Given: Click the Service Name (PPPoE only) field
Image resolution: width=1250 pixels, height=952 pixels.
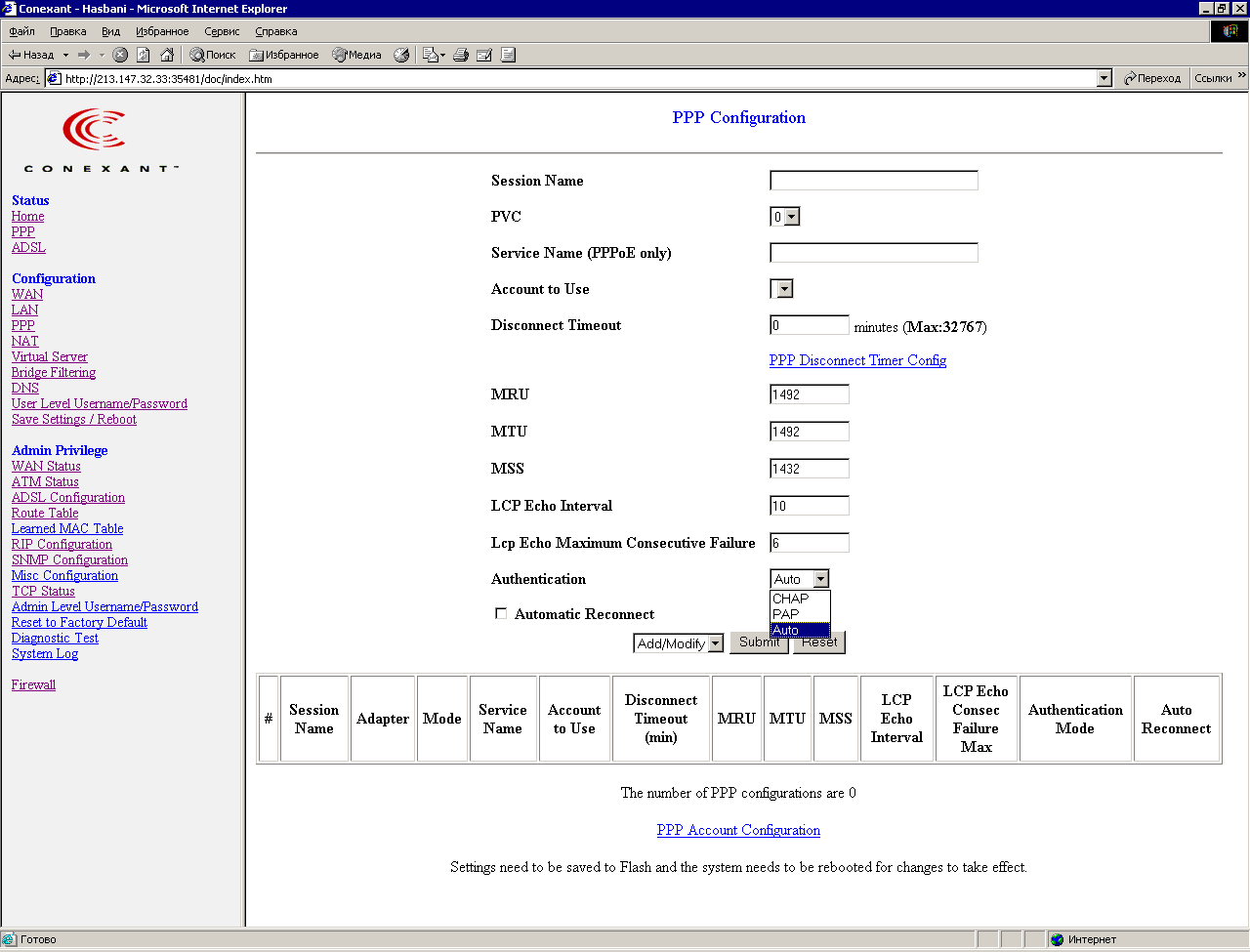Looking at the screenshot, I should coord(874,253).
